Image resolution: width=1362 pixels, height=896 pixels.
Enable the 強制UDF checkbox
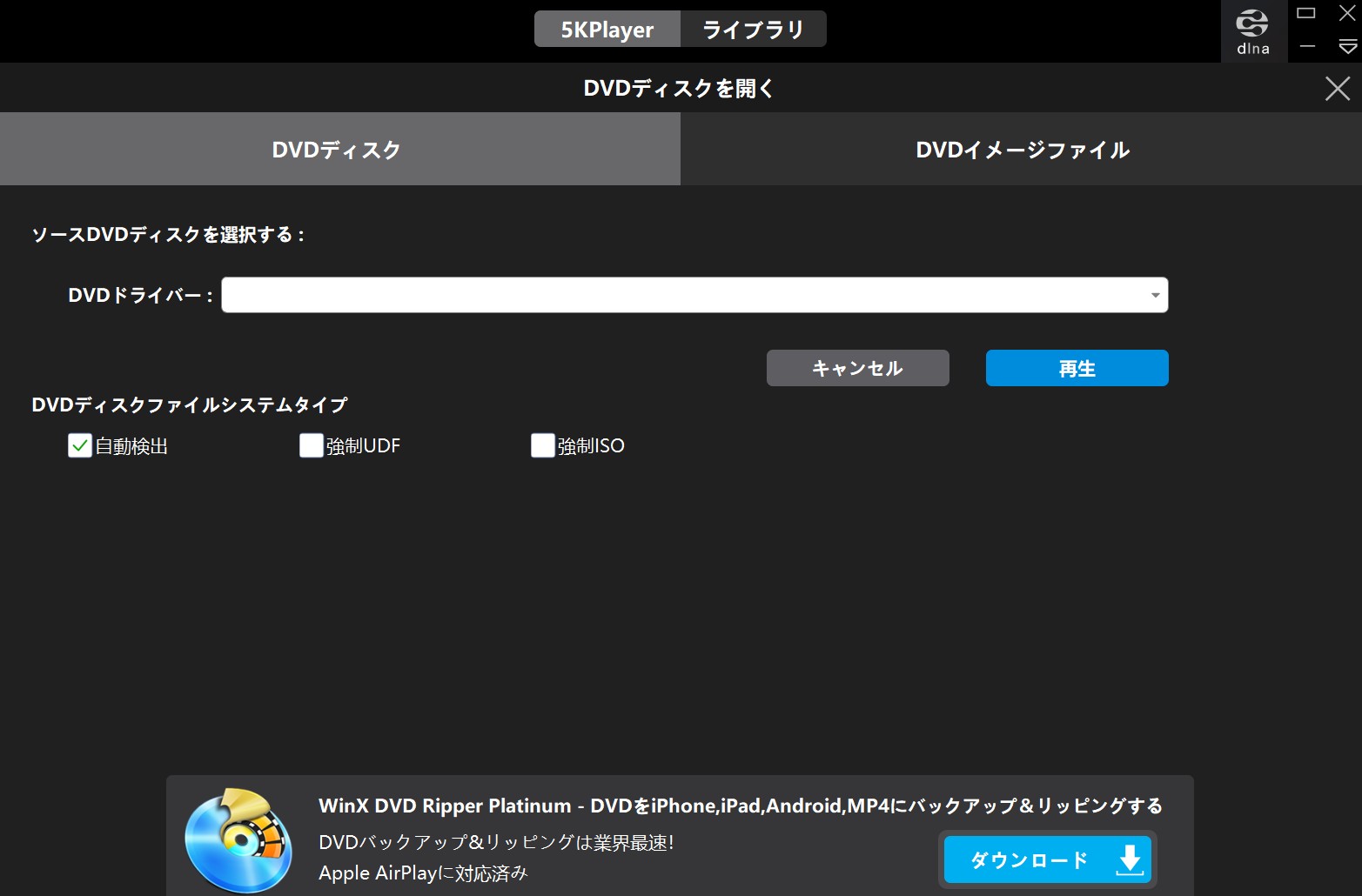click(x=312, y=445)
